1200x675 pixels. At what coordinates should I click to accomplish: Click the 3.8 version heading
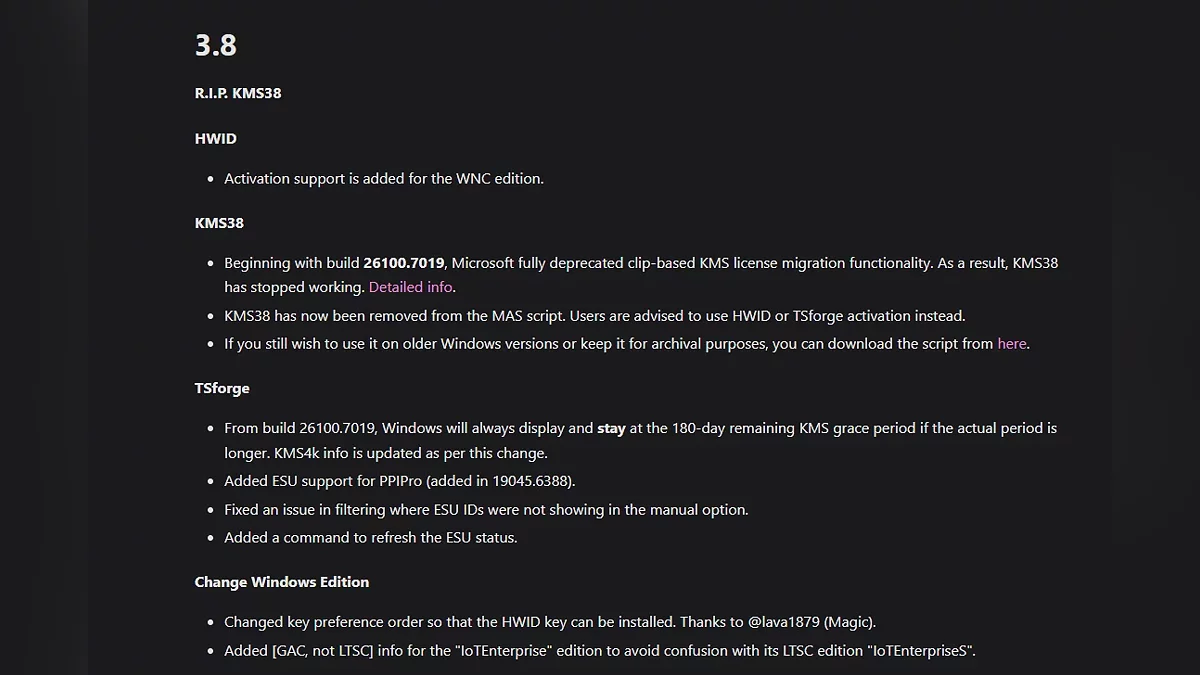216,45
